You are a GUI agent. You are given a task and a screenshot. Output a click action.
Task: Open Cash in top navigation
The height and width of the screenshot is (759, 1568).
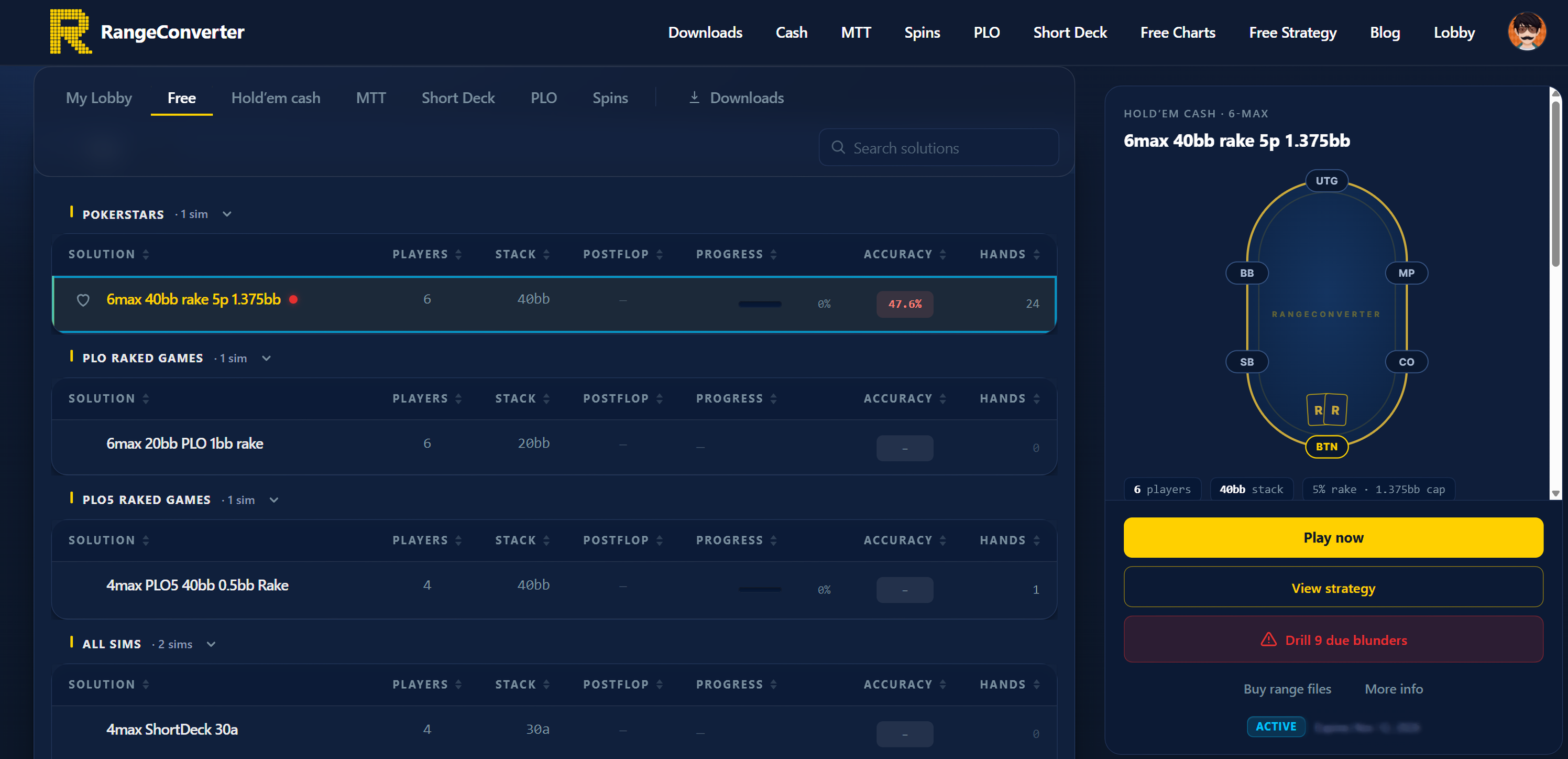coord(791,32)
